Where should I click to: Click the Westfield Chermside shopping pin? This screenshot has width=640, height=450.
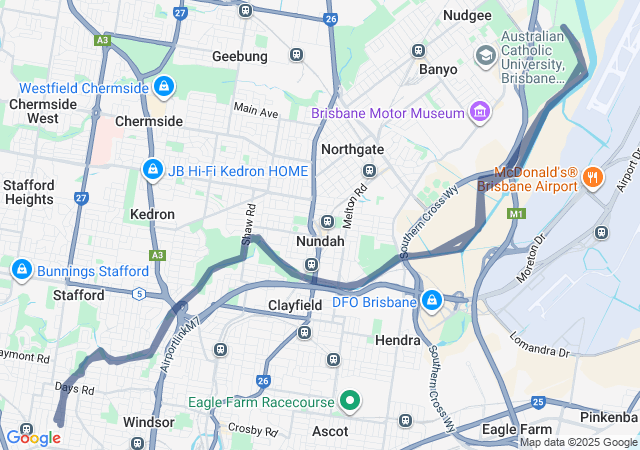point(164,87)
